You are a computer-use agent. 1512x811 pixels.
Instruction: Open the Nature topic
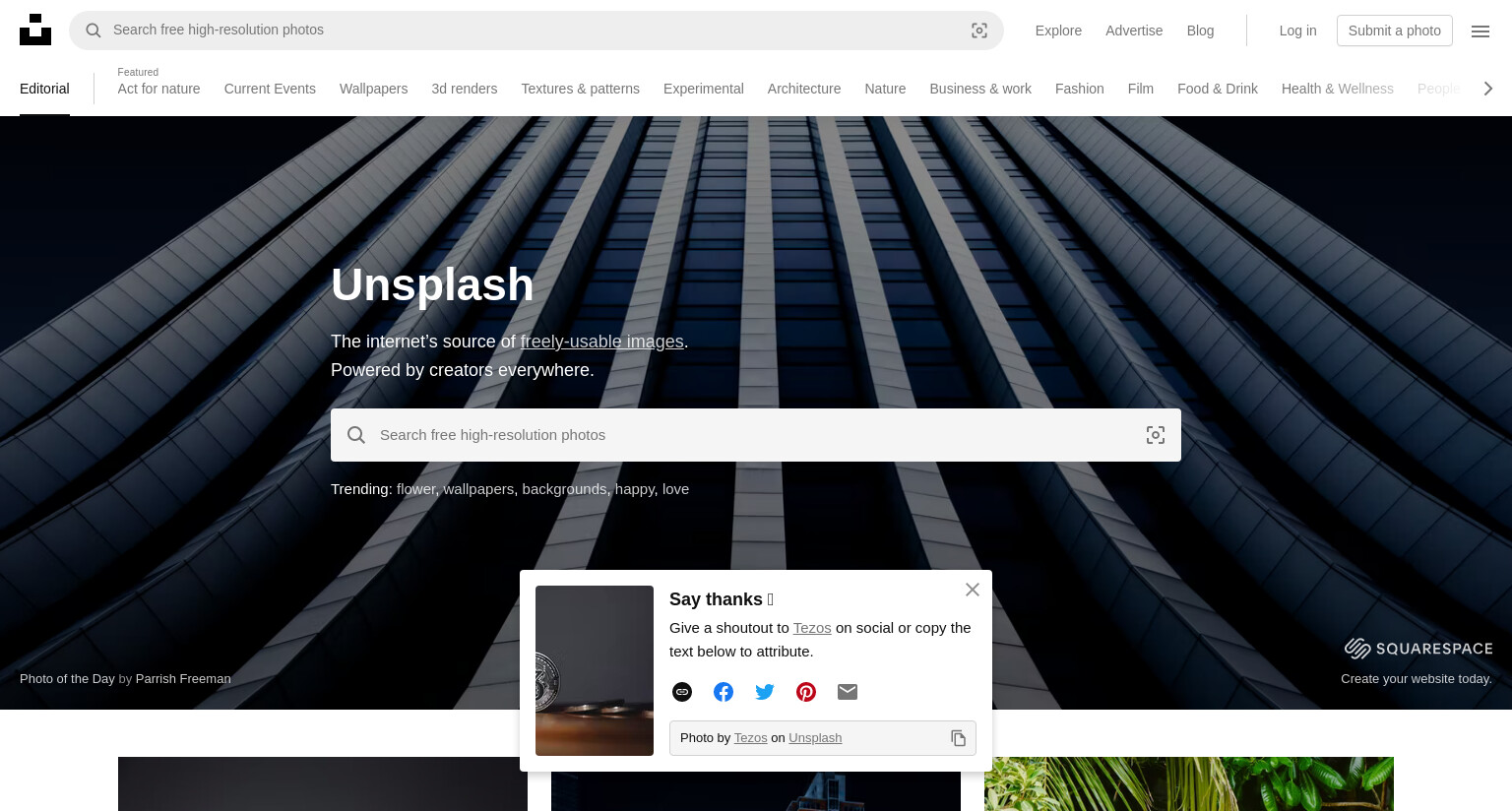[x=885, y=89]
